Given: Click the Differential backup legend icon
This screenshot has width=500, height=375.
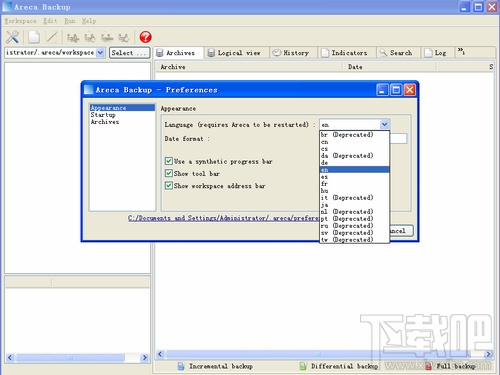Looking at the screenshot, I should [303, 366].
